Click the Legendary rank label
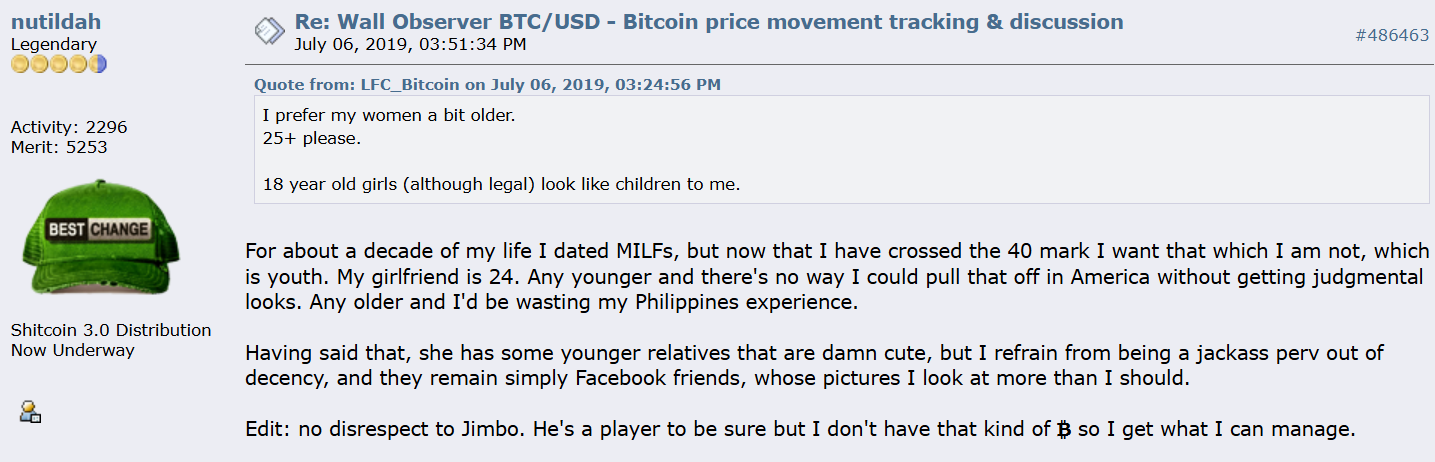The height and width of the screenshot is (462, 1435). [54, 44]
